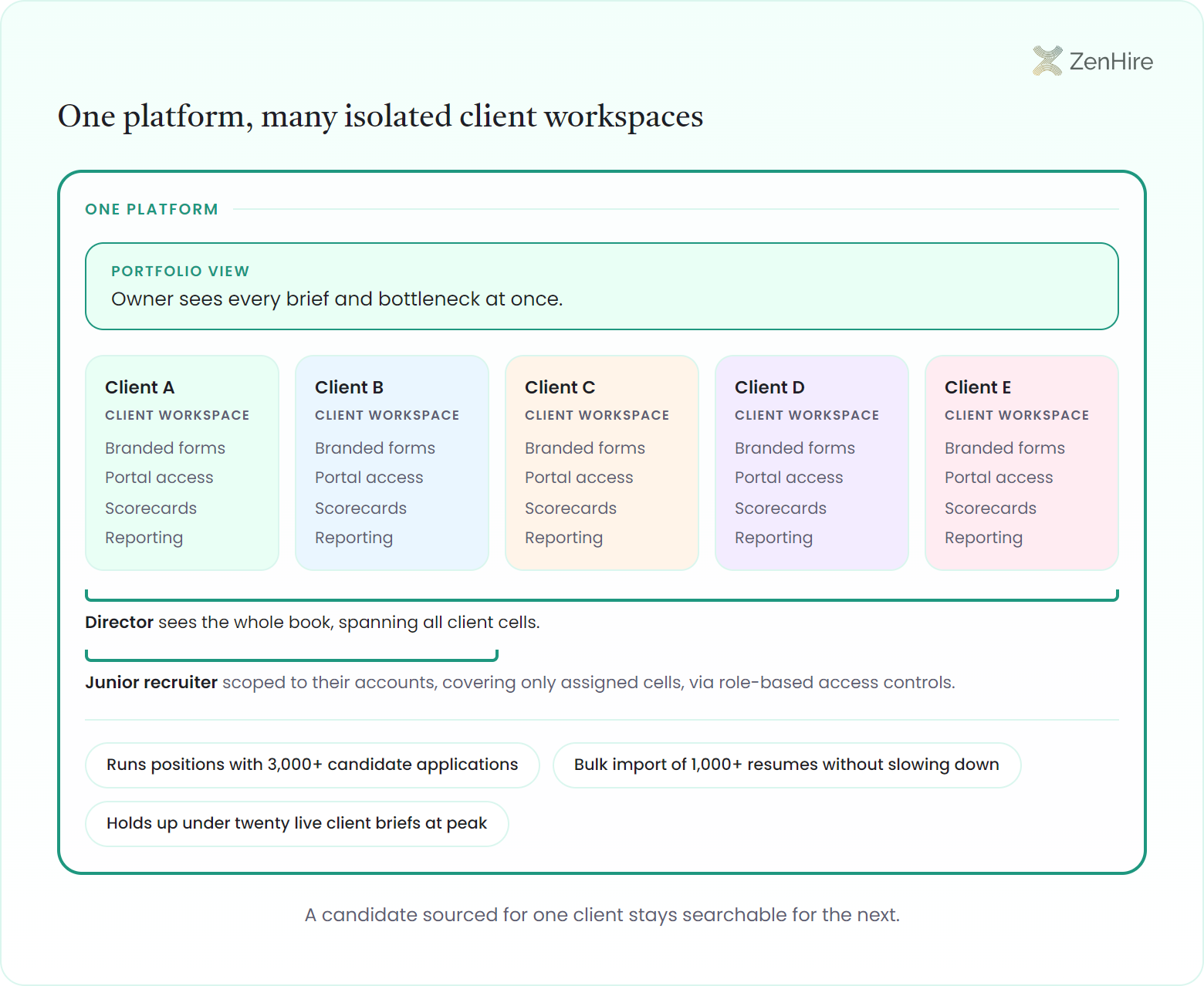Click 'Owner sees every brief and bottleneck at once.'
This screenshot has height=986, width=1204.
click(x=337, y=299)
